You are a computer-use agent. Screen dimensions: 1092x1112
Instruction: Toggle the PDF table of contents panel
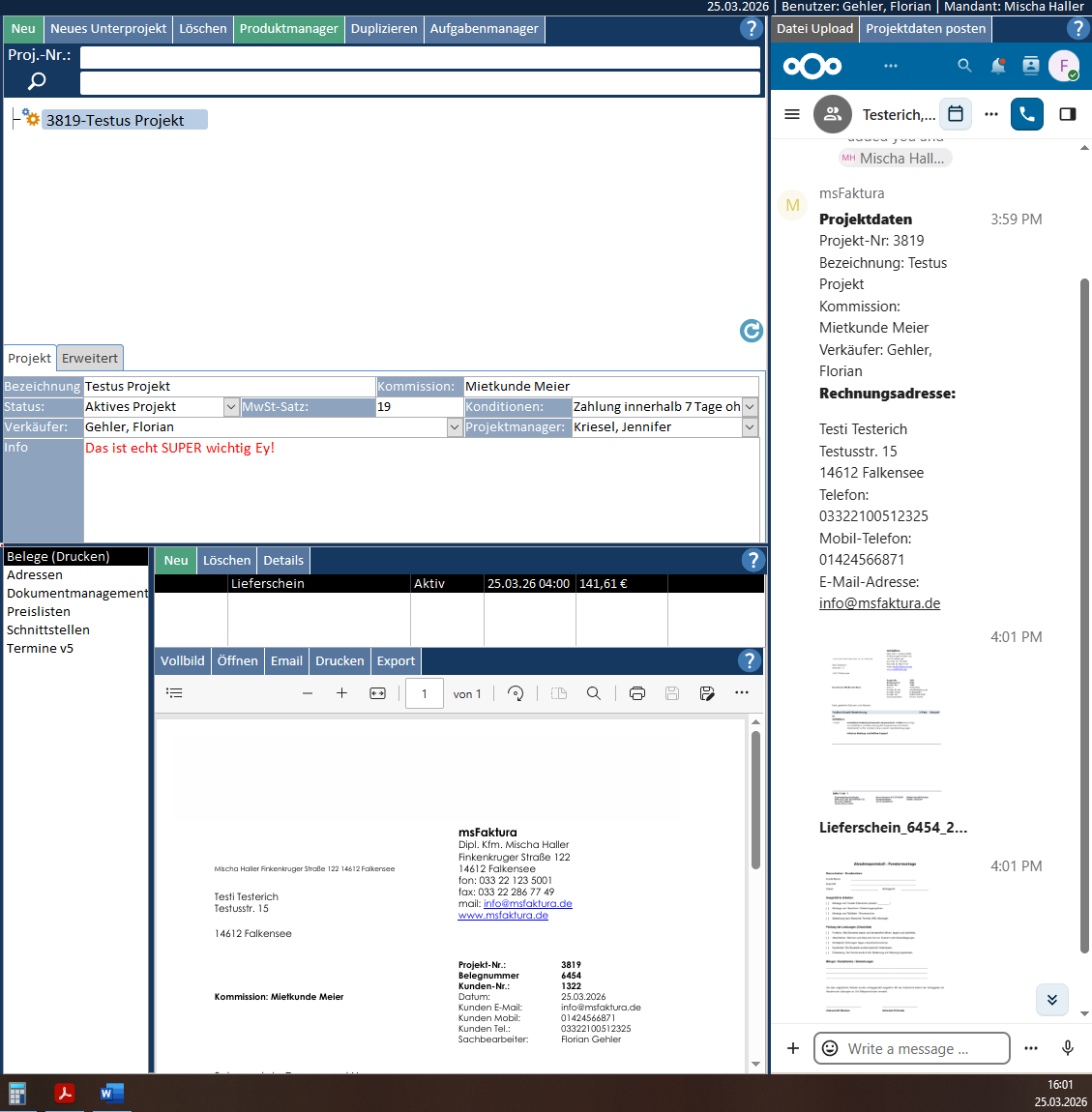[174, 693]
